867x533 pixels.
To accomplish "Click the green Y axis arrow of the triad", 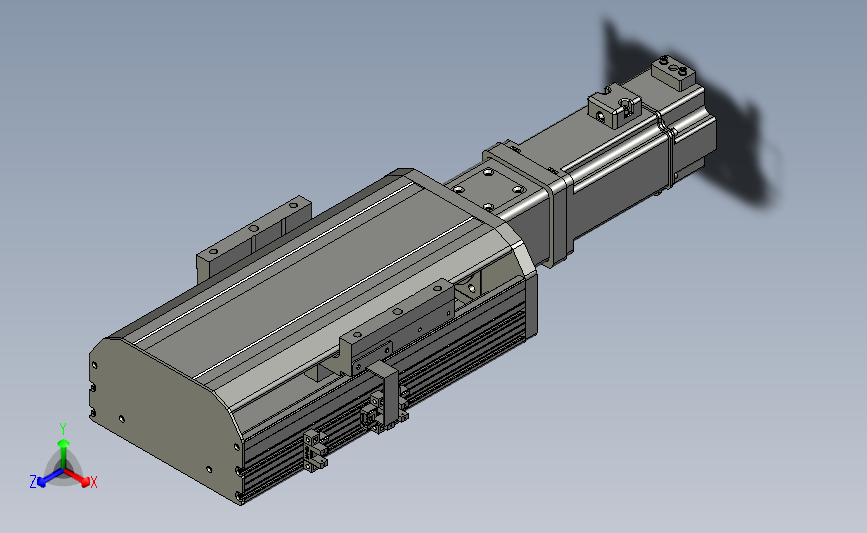I will 64,453.
